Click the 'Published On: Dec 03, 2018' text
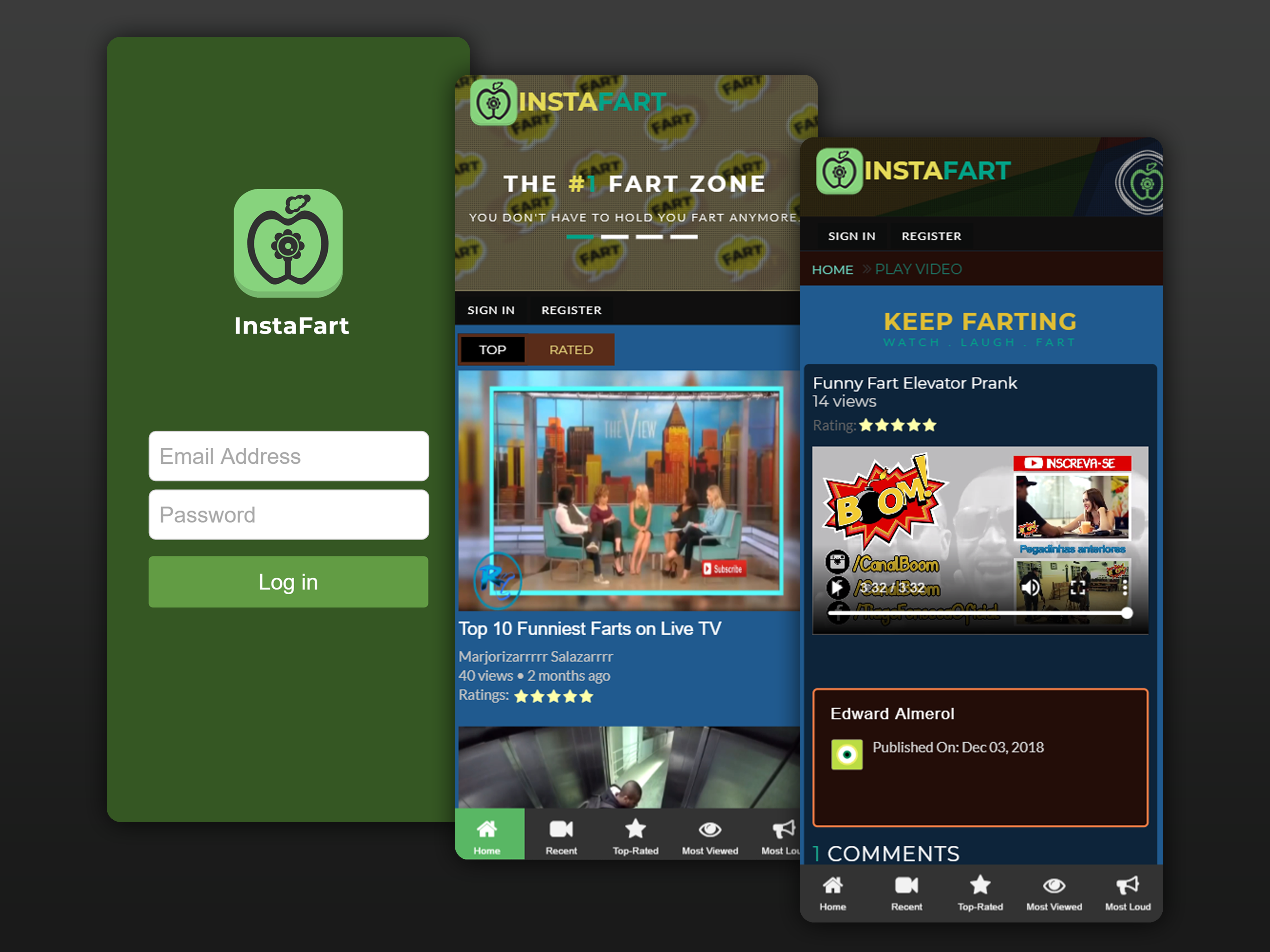This screenshot has height=952, width=1270. coord(958,747)
